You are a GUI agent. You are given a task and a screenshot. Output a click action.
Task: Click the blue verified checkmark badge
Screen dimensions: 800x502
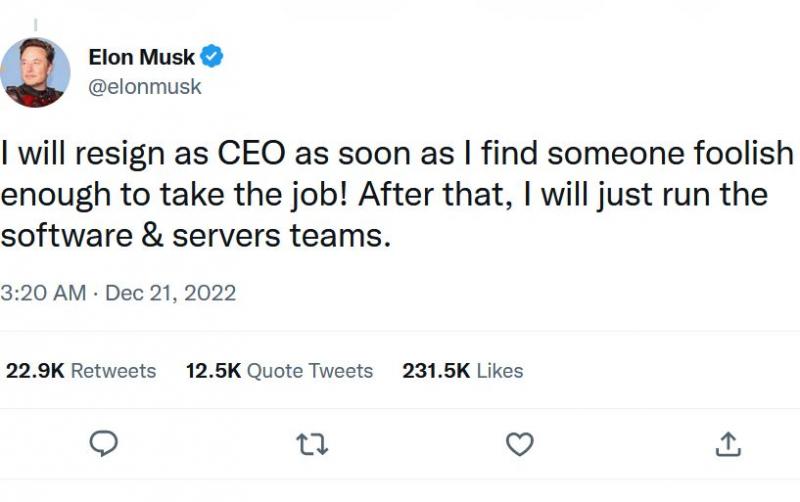point(211,56)
